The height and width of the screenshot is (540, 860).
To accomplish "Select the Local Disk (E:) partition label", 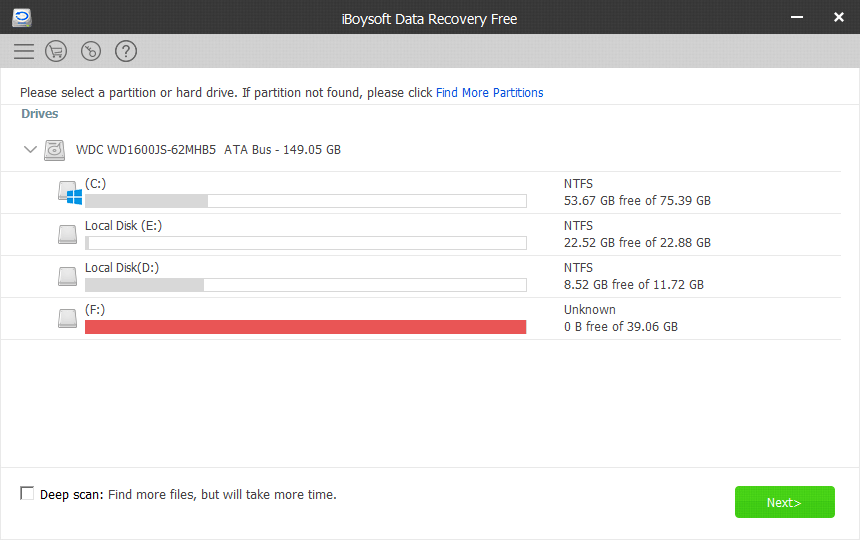I will coord(123,226).
